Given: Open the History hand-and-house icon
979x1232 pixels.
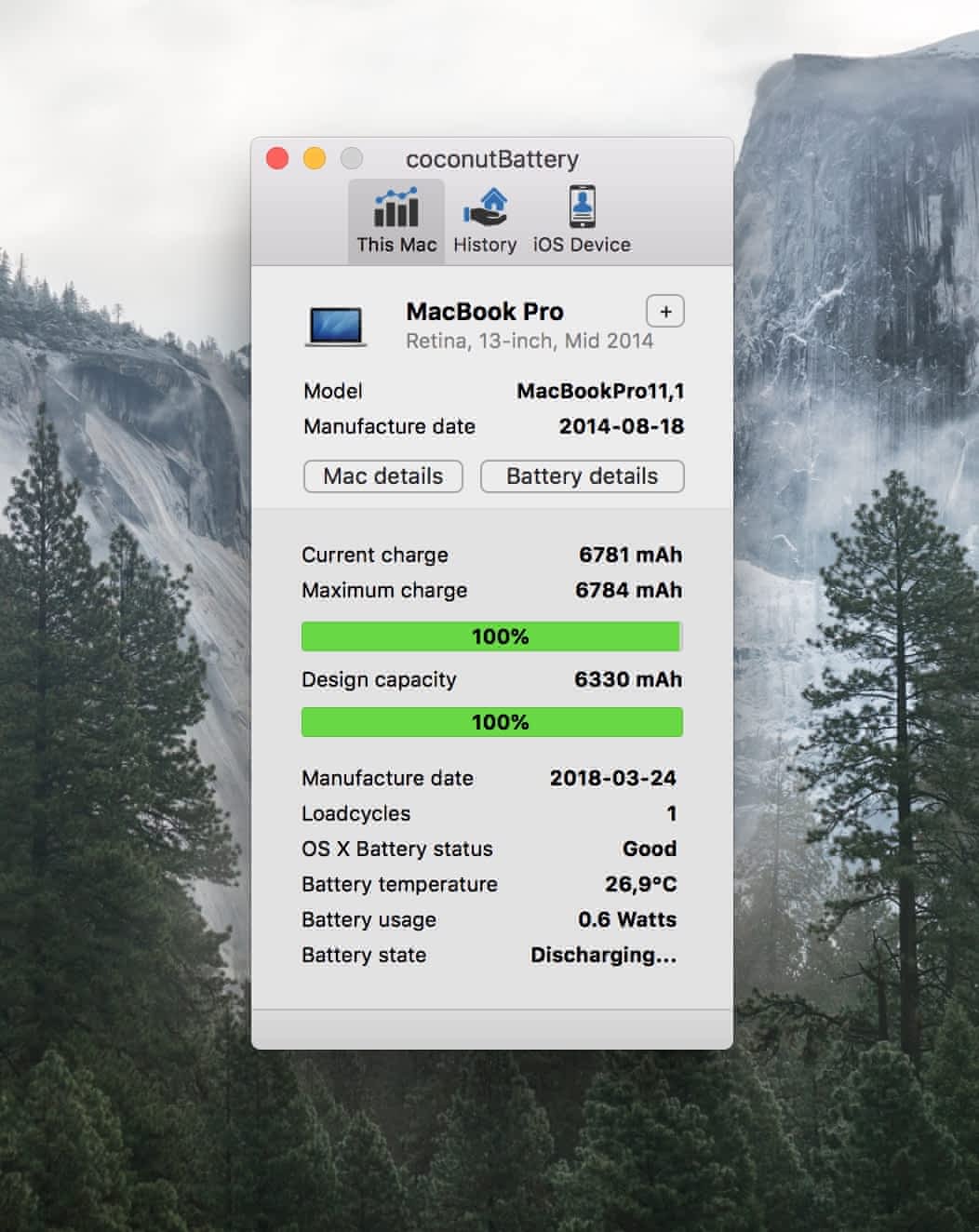Looking at the screenshot, I should coord(485,207).
